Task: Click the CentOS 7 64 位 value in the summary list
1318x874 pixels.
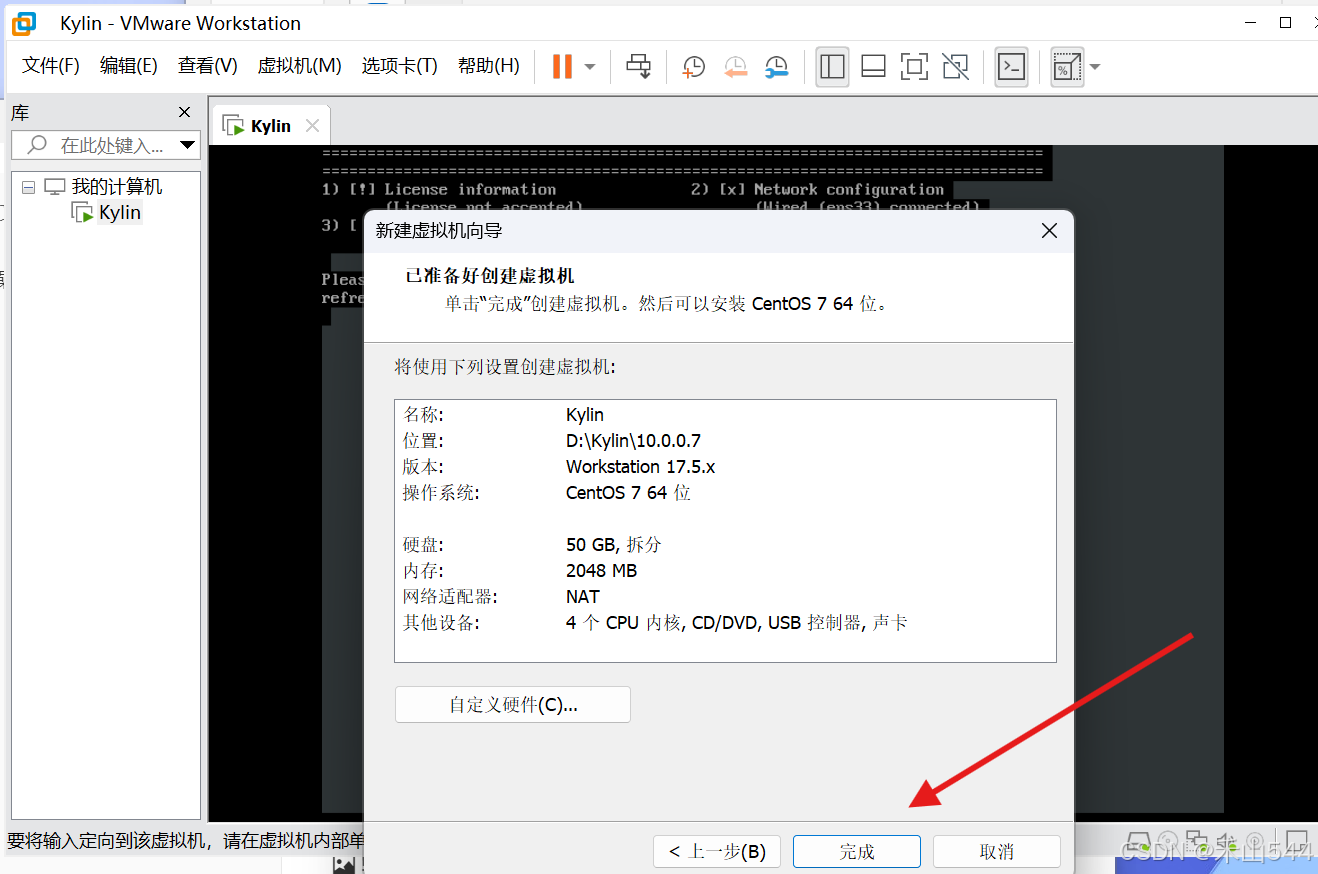Action: pyautogui.click(x=628, y=493)
